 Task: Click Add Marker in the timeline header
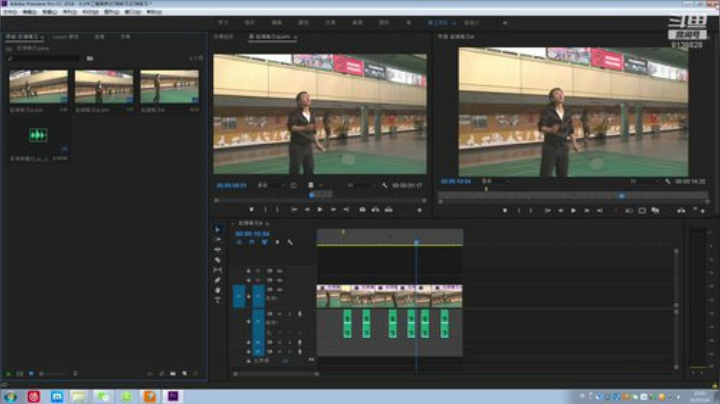coord(277,242)
